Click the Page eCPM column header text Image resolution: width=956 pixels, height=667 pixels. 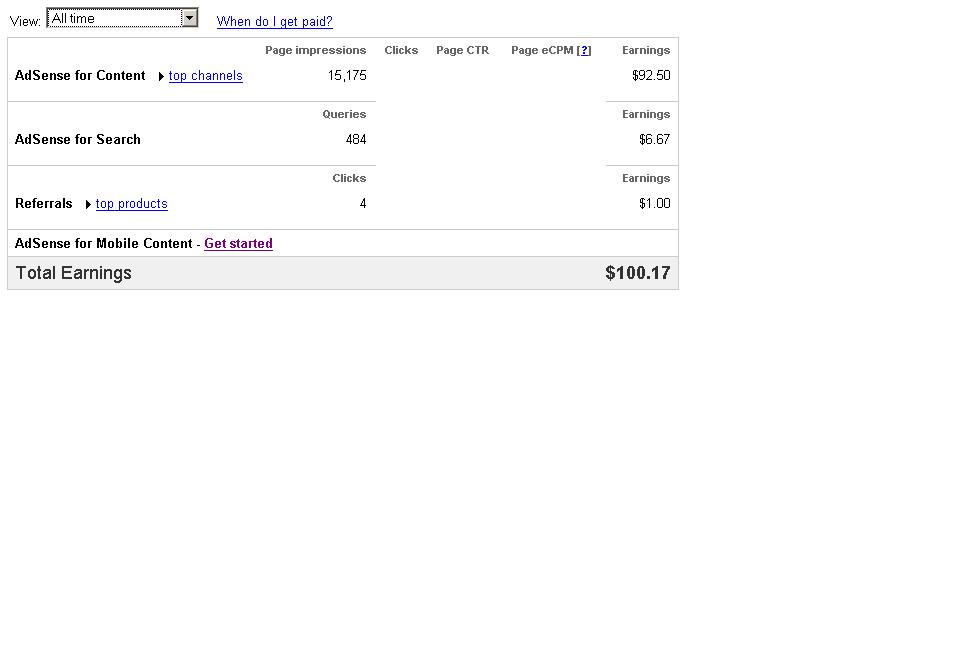tap(542, 51)
